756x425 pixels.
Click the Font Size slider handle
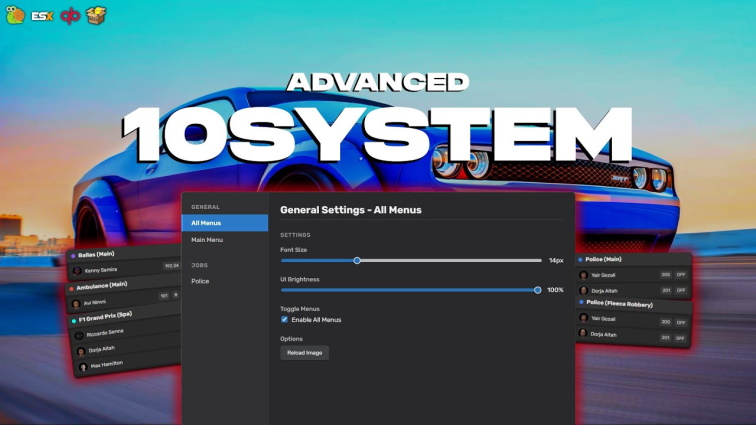(x=357, y=260)
